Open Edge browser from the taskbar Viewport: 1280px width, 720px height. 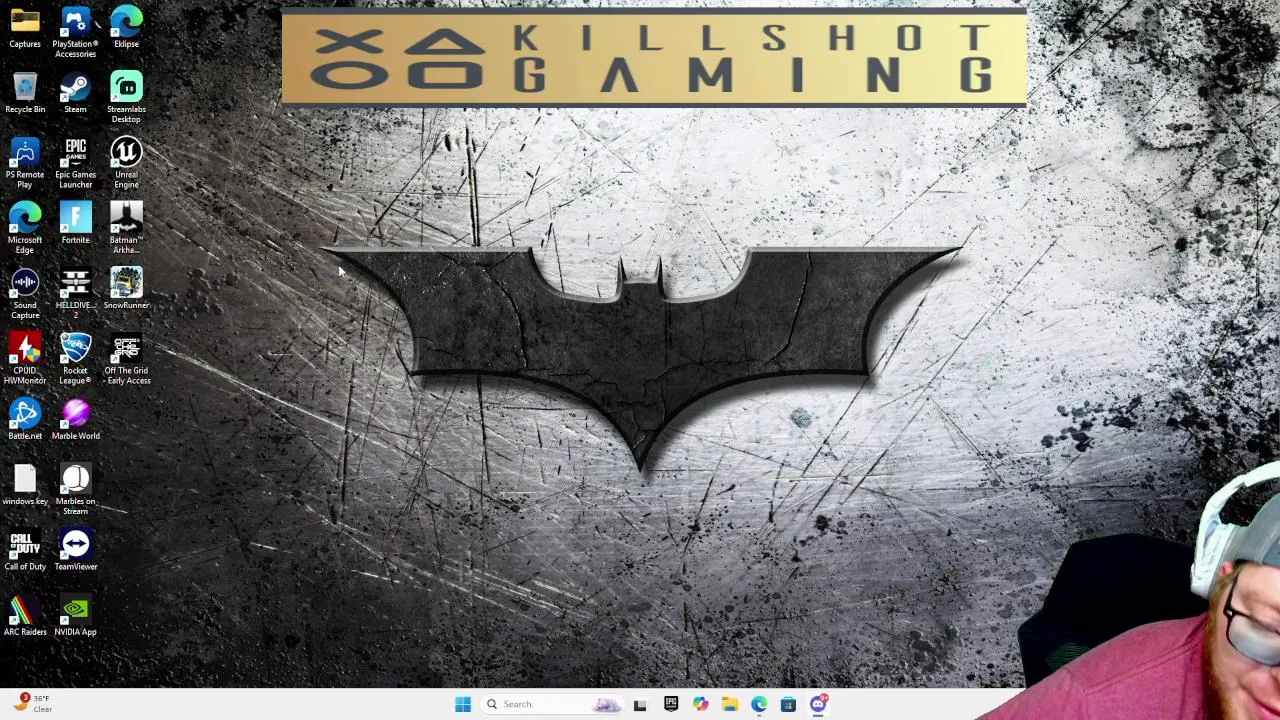(x=759, y=704)
